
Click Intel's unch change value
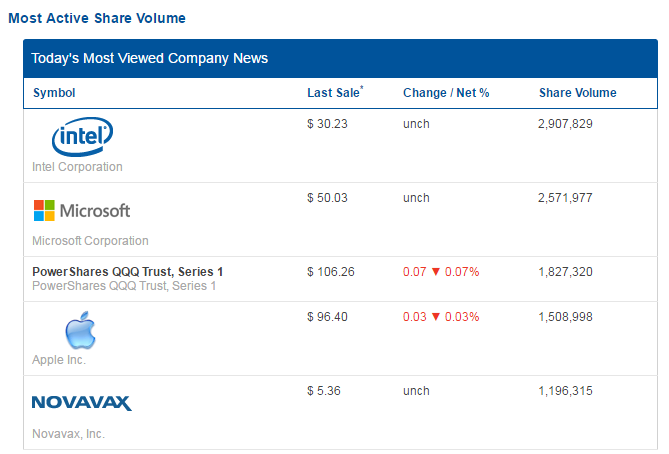point(416,124)
